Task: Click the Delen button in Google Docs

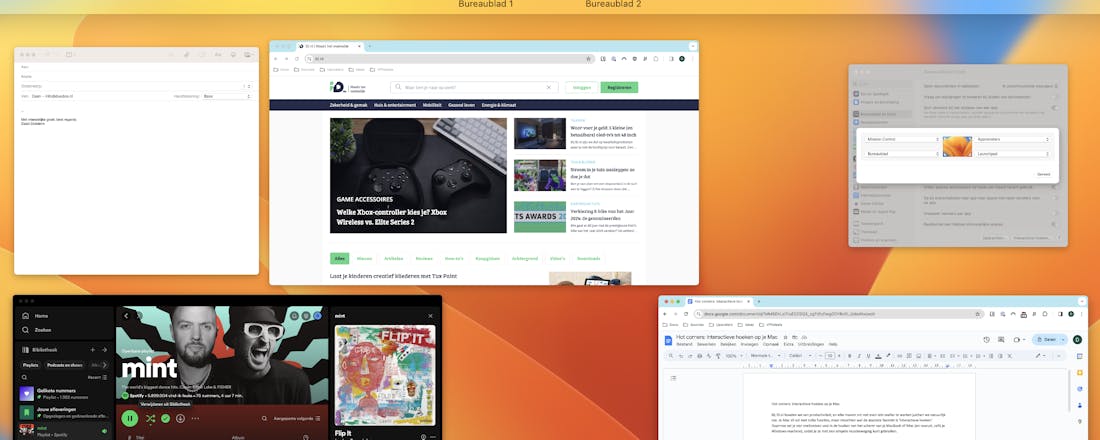Action: pos(1045,340)
